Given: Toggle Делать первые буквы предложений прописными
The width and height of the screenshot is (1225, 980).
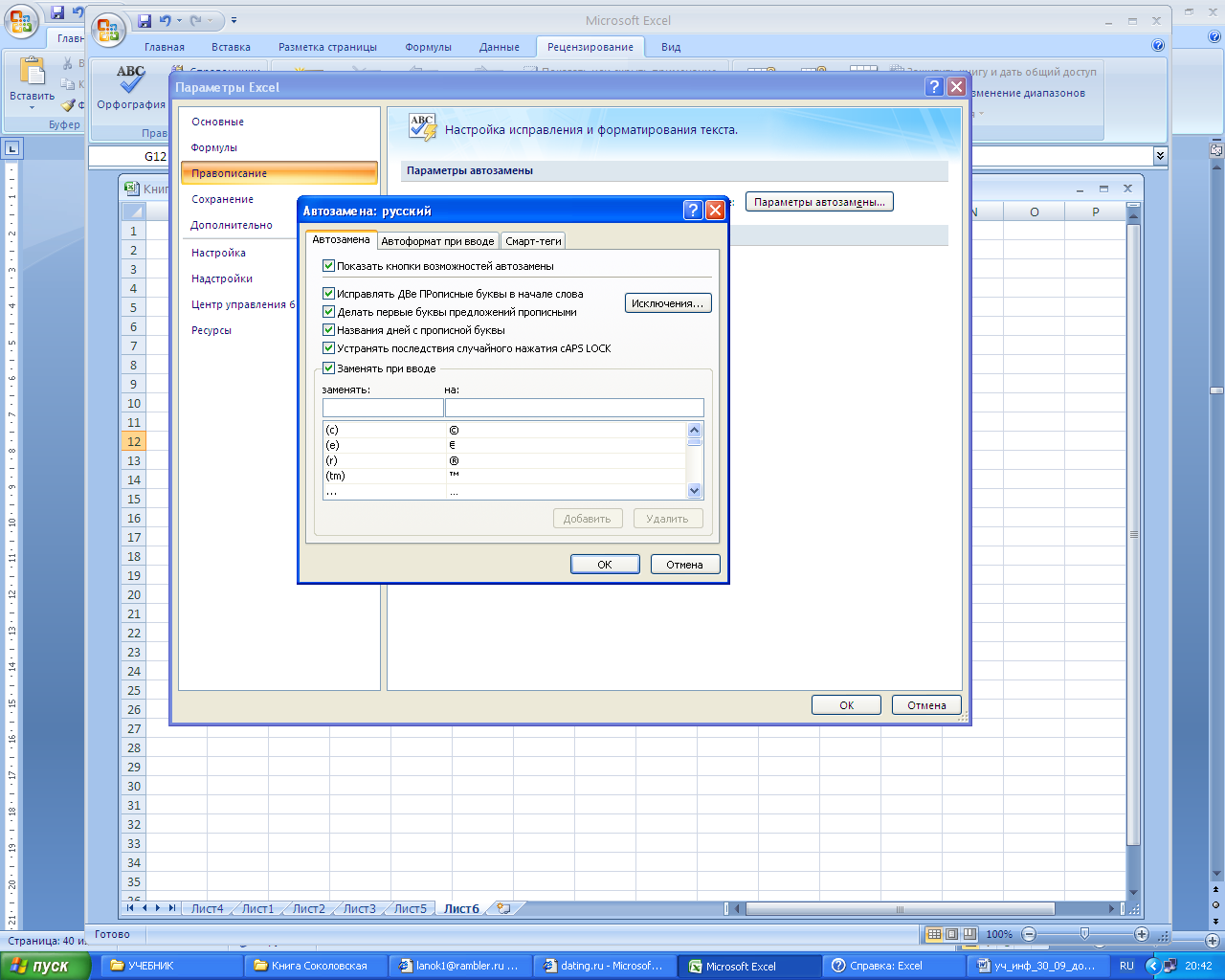Looking at the screenshot, I should 328,312.
